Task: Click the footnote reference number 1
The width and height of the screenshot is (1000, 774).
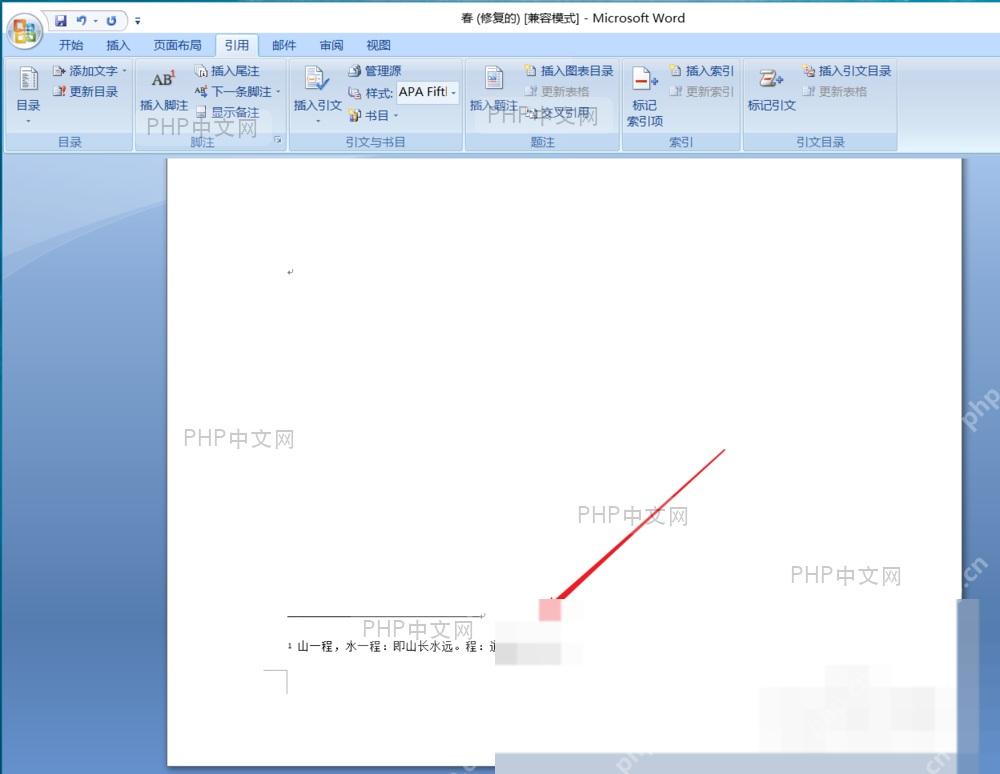Action: (290, 645)
